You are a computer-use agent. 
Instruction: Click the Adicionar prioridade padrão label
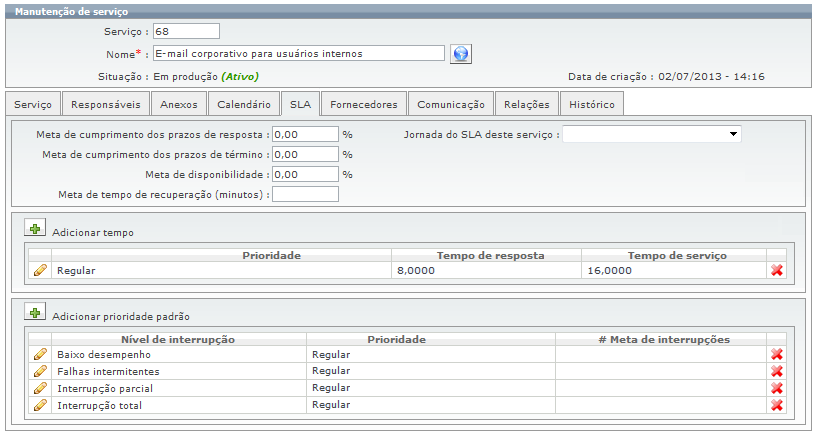[121, 317]
